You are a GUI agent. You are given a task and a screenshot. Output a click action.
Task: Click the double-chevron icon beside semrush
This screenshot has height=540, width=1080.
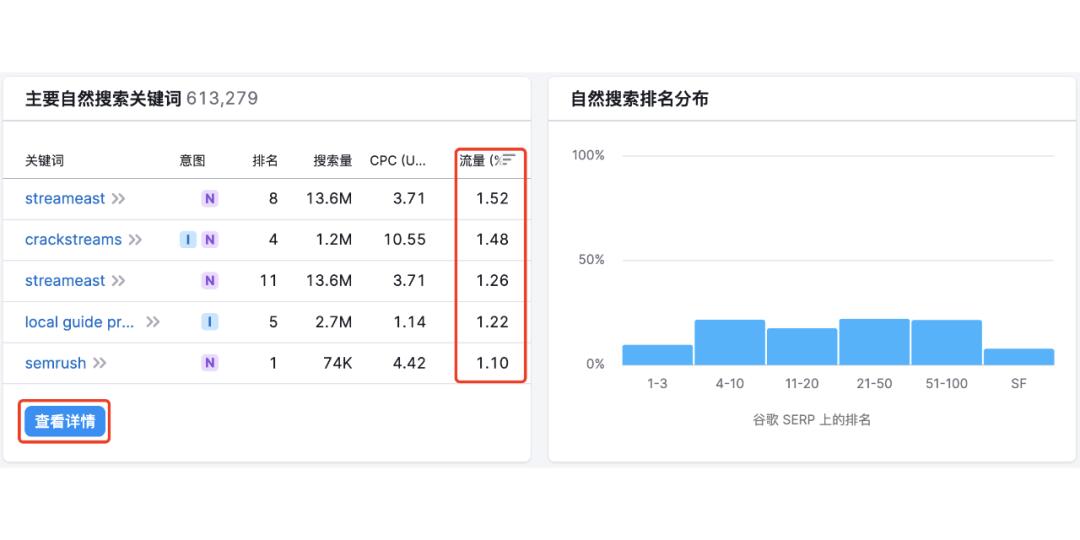pos(100,363)
